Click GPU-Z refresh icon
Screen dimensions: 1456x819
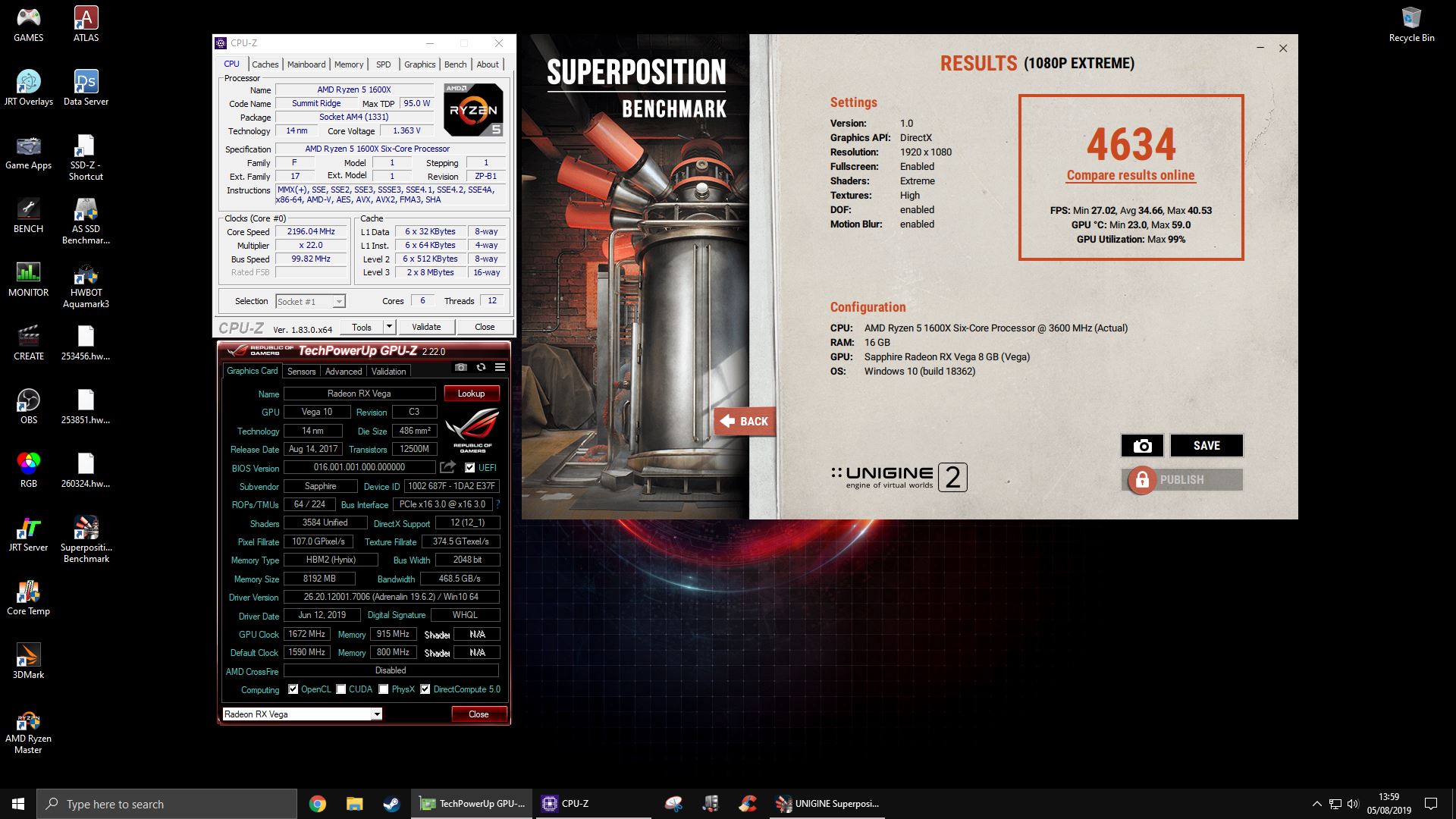coord(481,367)
